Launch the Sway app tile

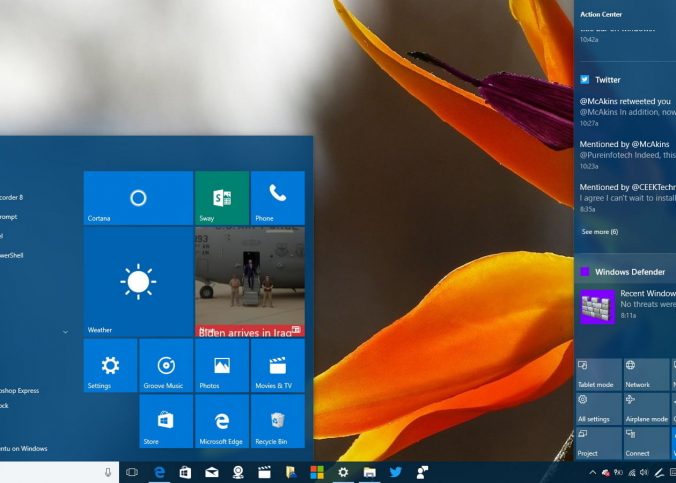[x=221, y=198]
